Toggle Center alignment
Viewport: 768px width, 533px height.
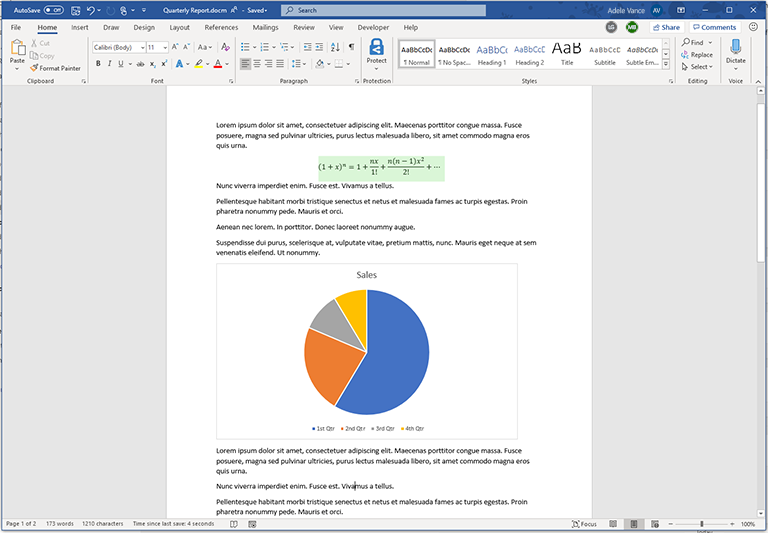pyautogui.click(x=257, y=64)
